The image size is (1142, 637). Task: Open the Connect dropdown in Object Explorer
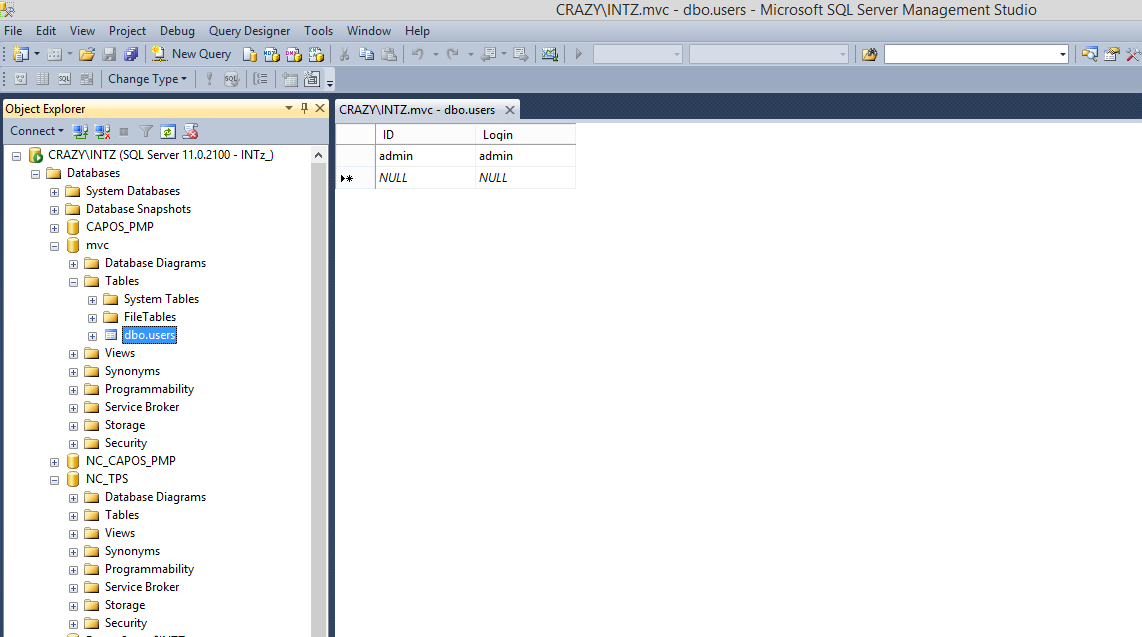click(x=36, y=131)
